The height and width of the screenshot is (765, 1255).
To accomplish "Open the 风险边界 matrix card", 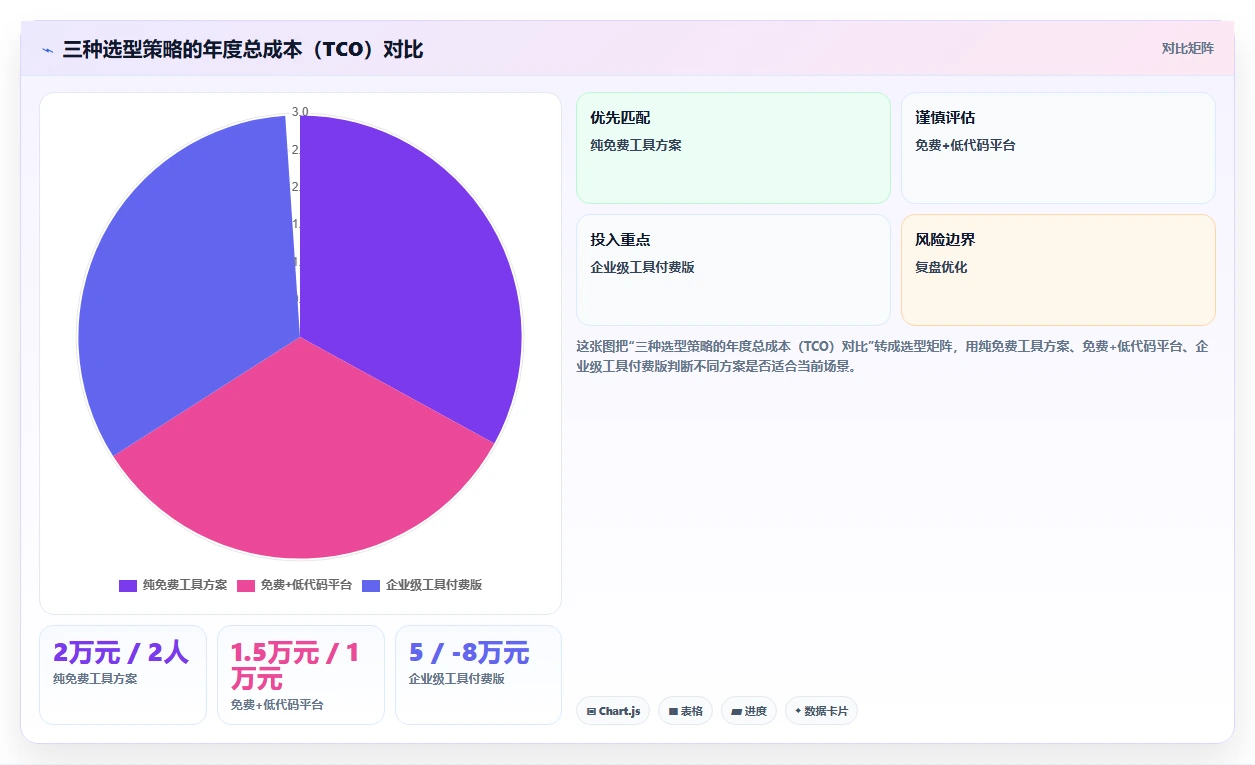I will click(1058, 270).
